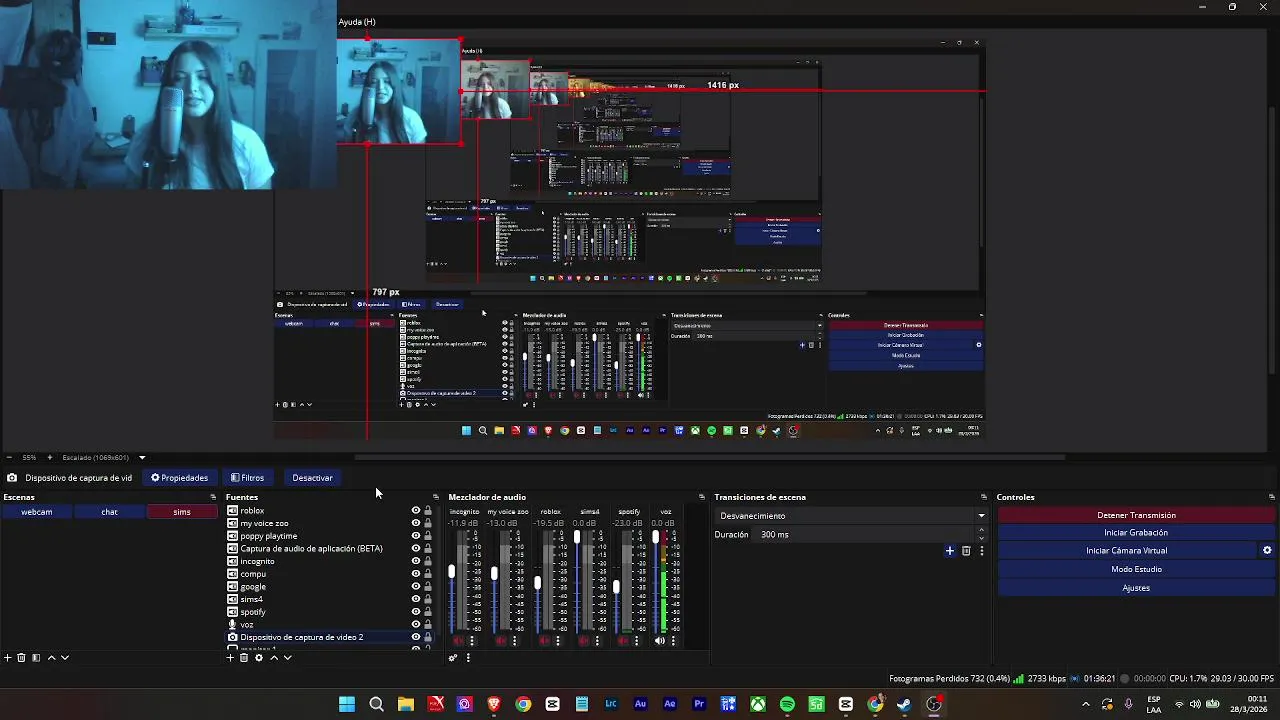Increase transition duration stepper up arrow

[981, 531]
